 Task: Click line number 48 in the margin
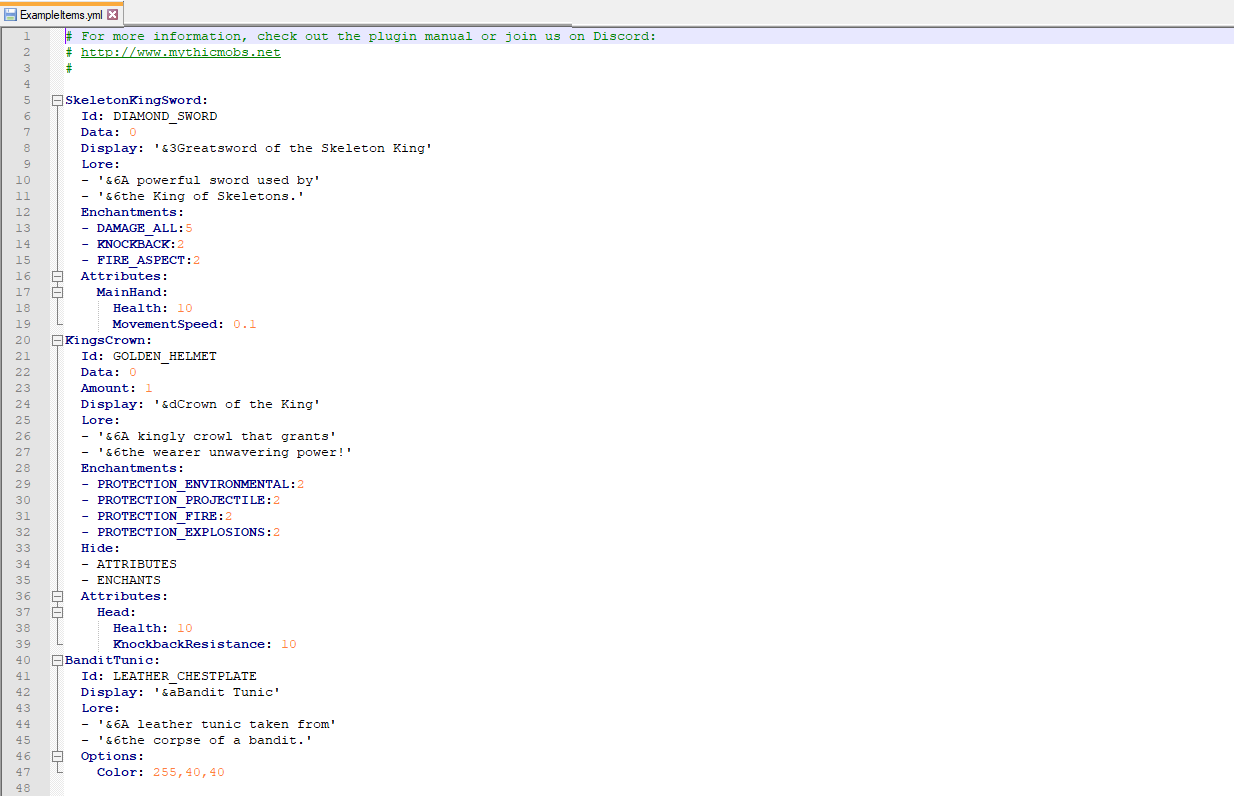pos(23,788)
